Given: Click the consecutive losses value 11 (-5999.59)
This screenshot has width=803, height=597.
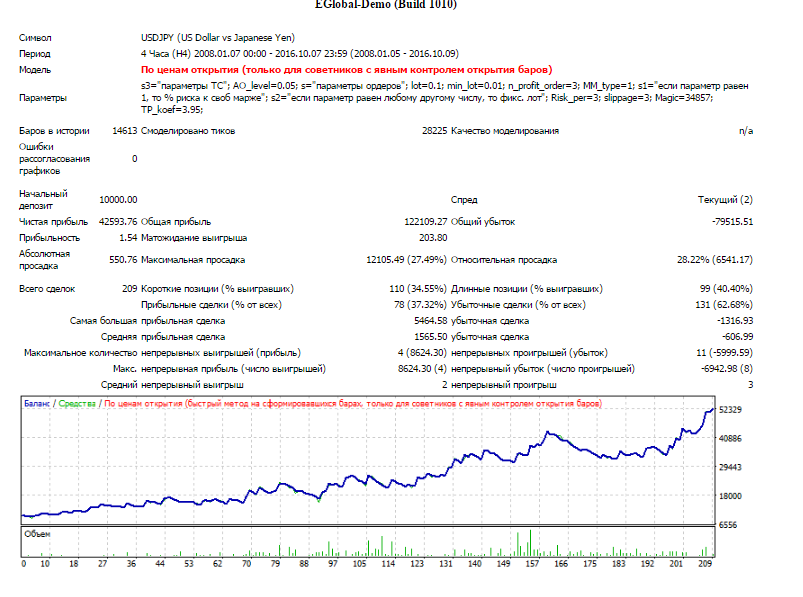Looking at the screenshot, I should pyautogui.click(x=725, y=353).
